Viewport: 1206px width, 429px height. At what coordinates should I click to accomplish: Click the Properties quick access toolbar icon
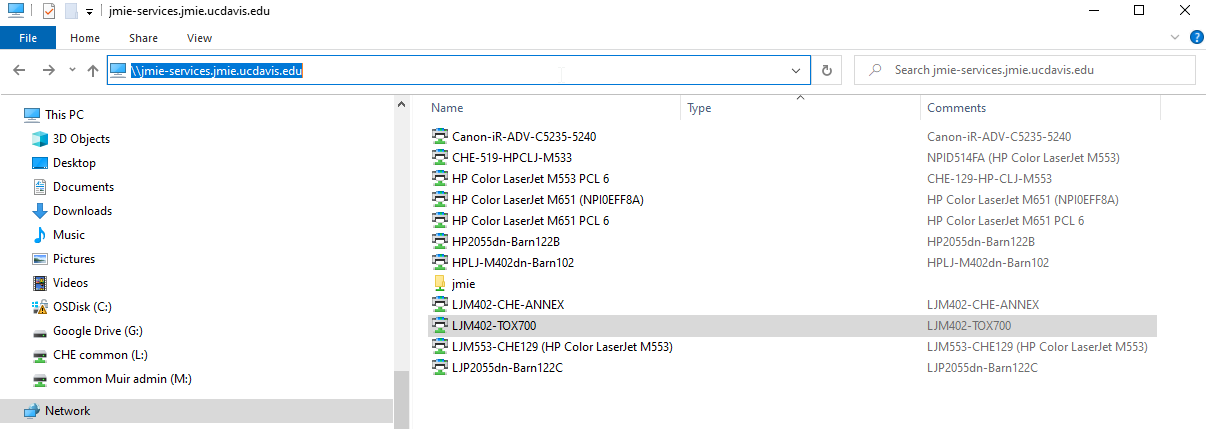pyautogui.click(x=47, y=11)
